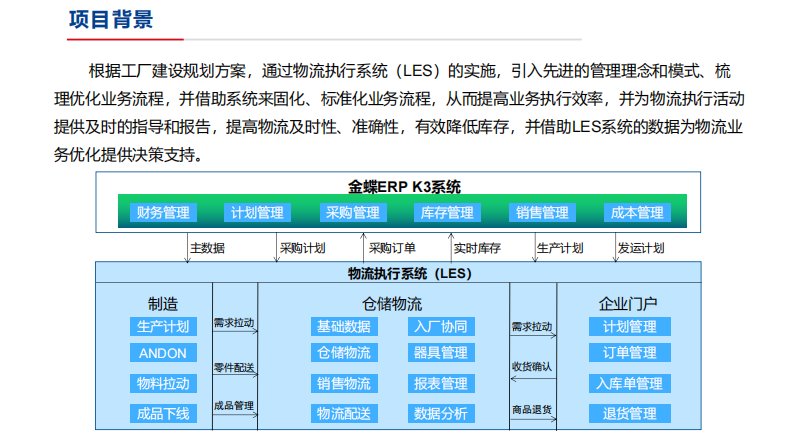Screen dimensions: 793x446
Task: Select the 入厂协同 box
Action: point(440,327)
